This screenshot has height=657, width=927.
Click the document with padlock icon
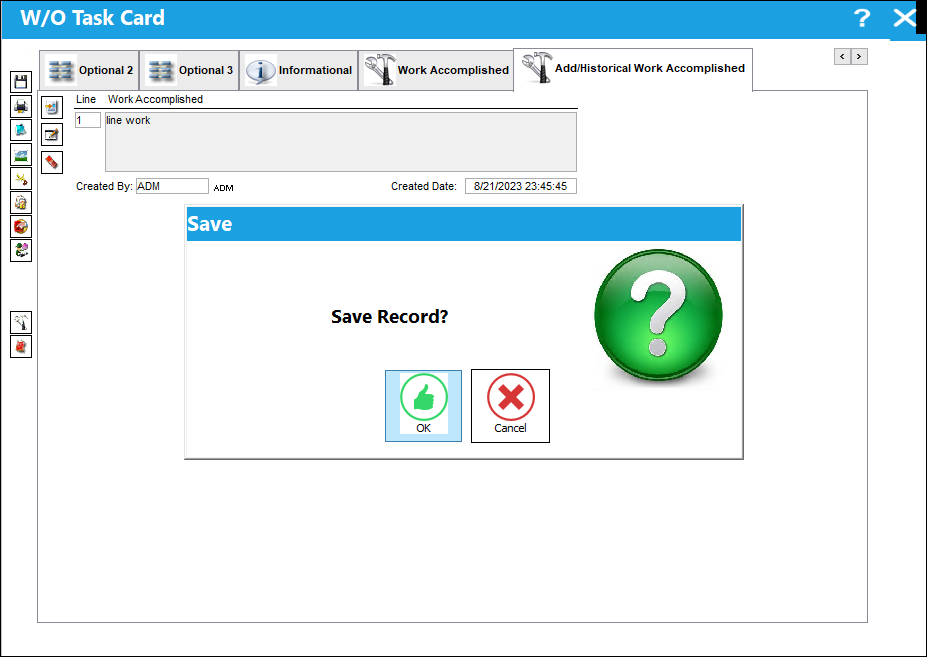point(21,202)
